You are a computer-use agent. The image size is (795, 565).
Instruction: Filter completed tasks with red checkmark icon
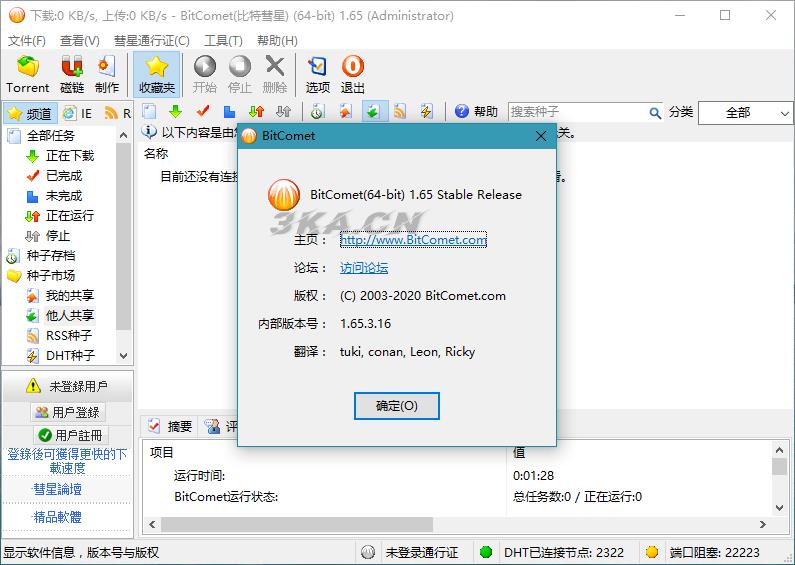point(203,111)
